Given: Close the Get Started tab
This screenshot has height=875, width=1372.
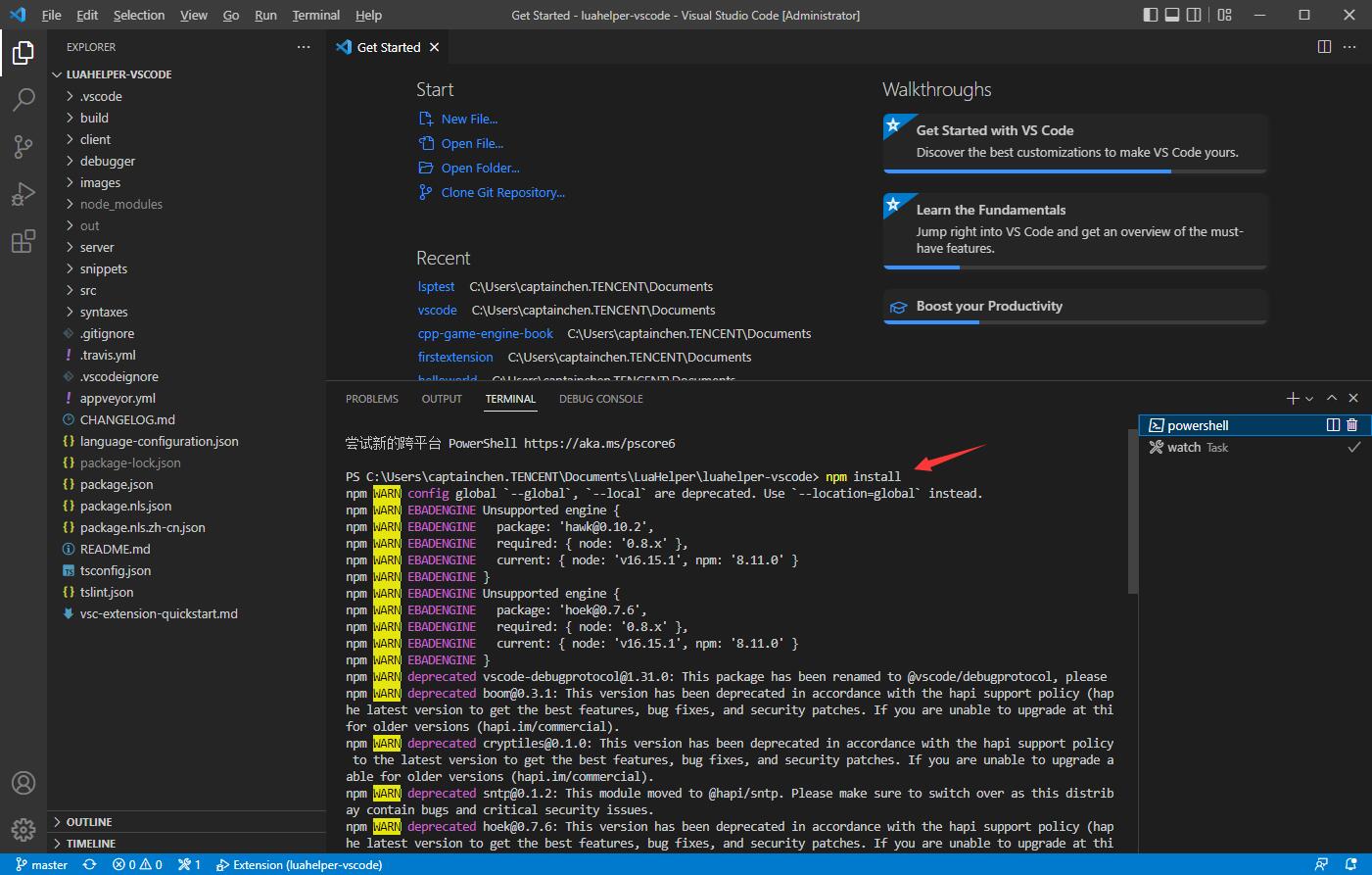Looking at the screenshot, I should (434, 47).
